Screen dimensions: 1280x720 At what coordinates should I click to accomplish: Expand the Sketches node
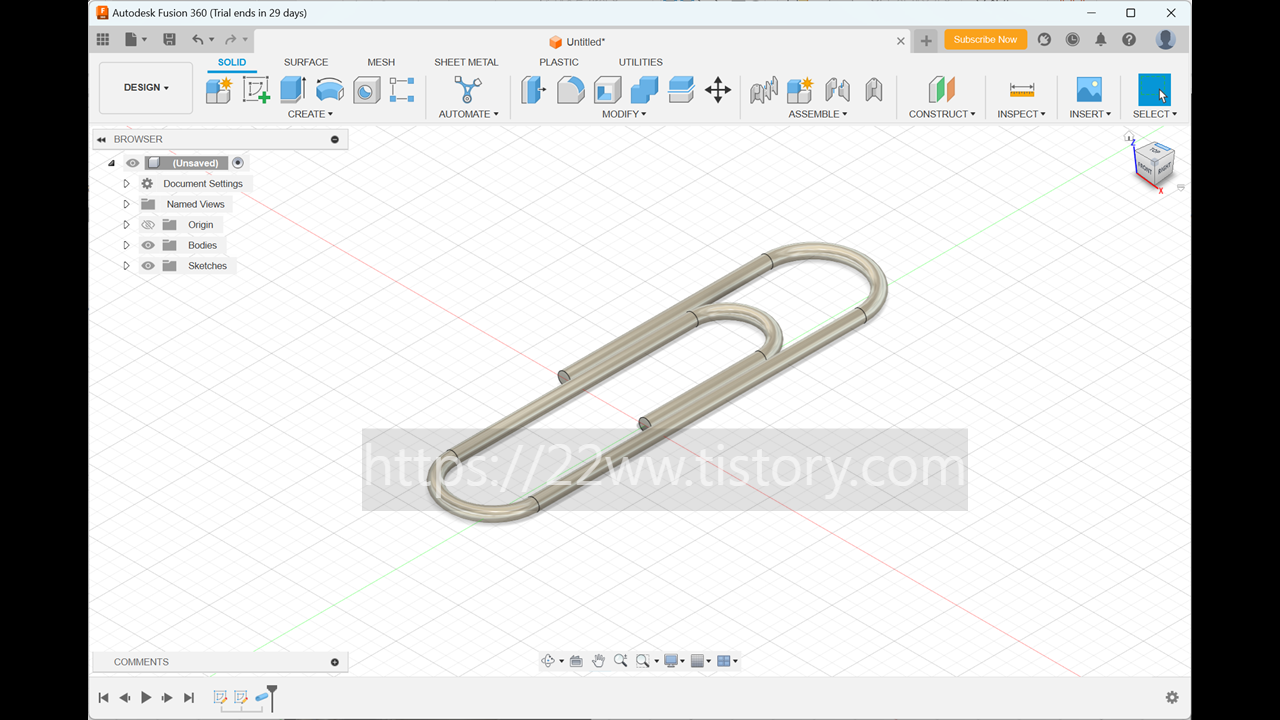click(126, 266)
